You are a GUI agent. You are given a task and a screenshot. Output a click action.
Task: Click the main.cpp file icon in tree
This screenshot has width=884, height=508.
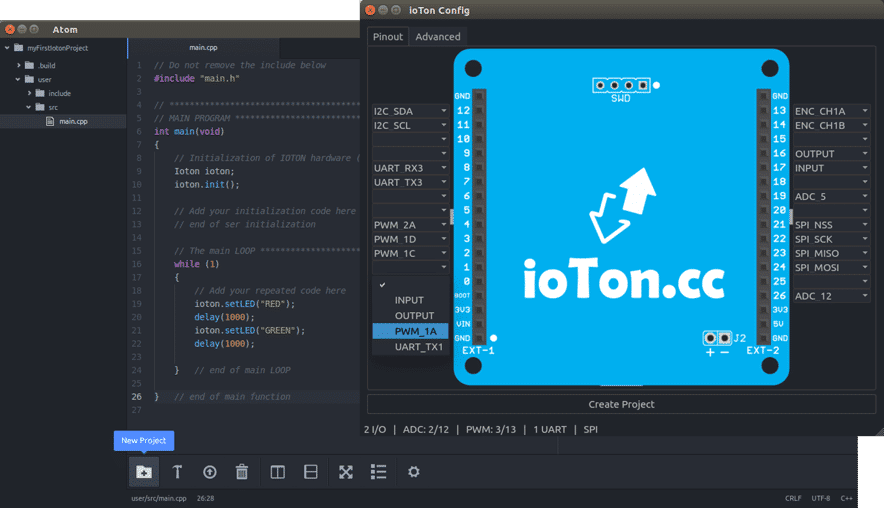tap(50, 121)
